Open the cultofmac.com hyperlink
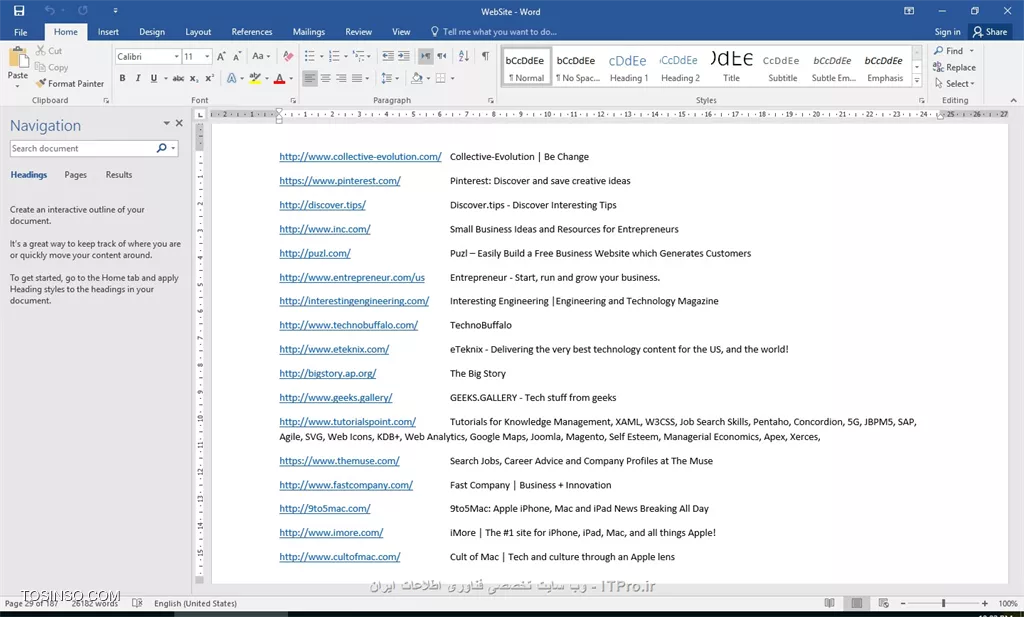 coord(340,557)
